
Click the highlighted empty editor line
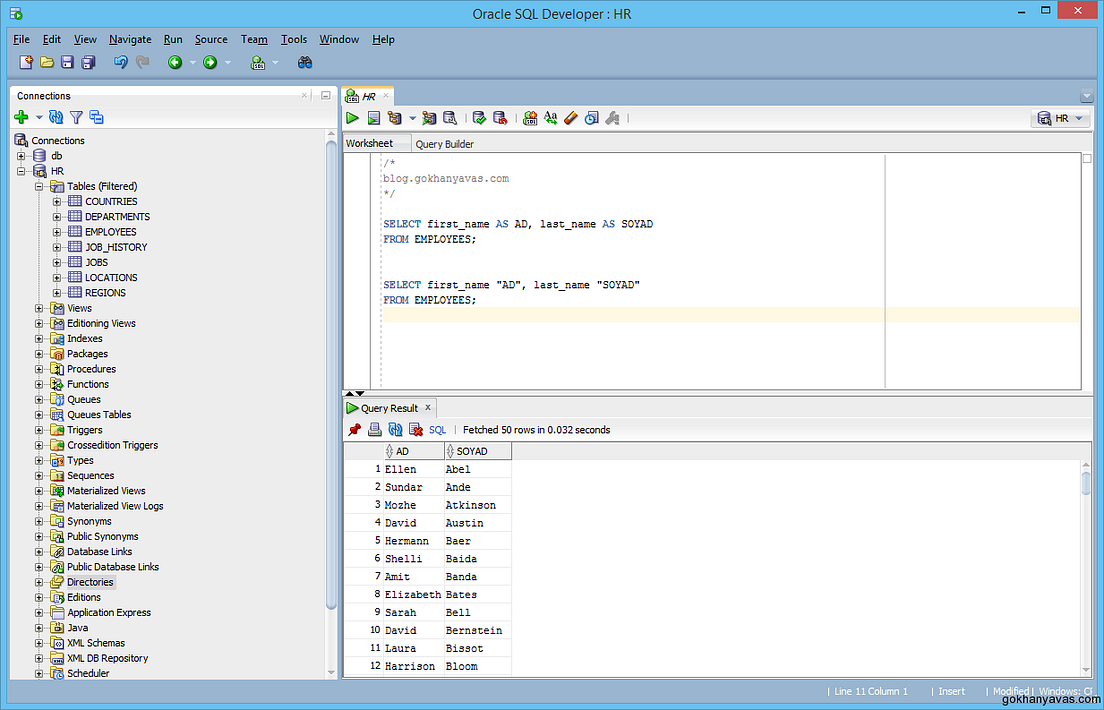click(731, 315)
